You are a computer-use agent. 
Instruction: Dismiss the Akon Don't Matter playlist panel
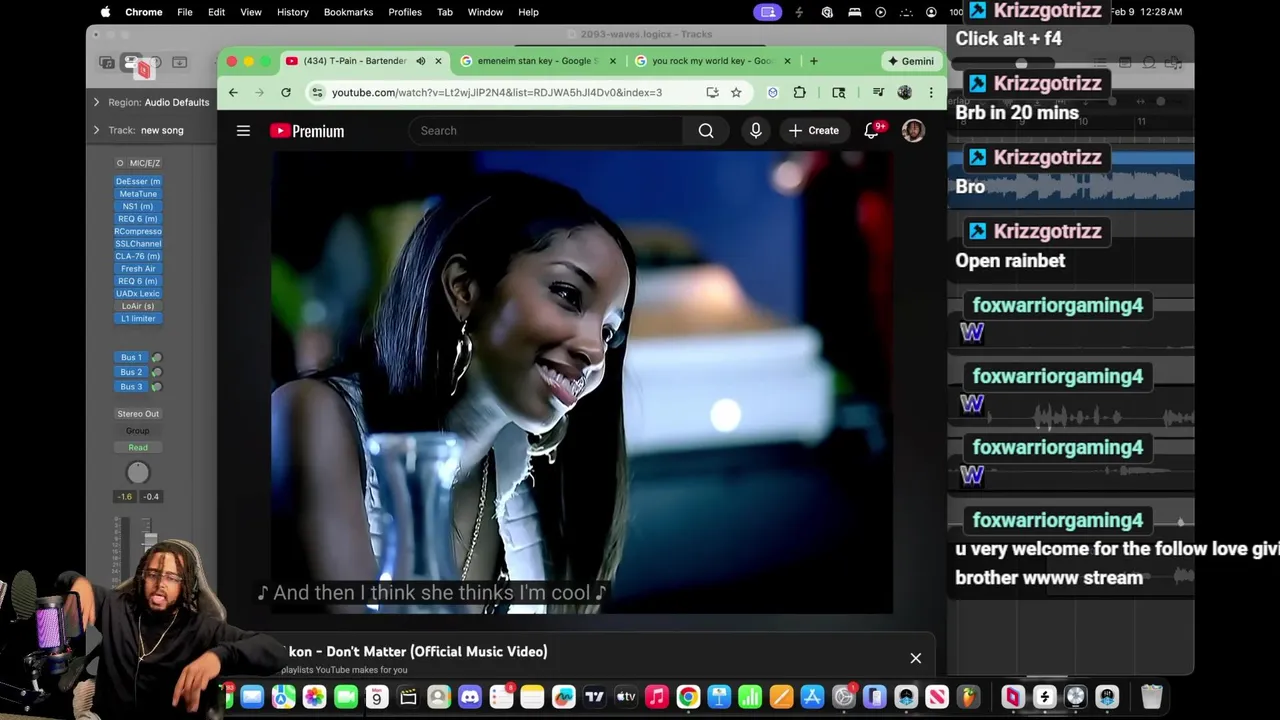pyautogui.click(x=915, y=658)
